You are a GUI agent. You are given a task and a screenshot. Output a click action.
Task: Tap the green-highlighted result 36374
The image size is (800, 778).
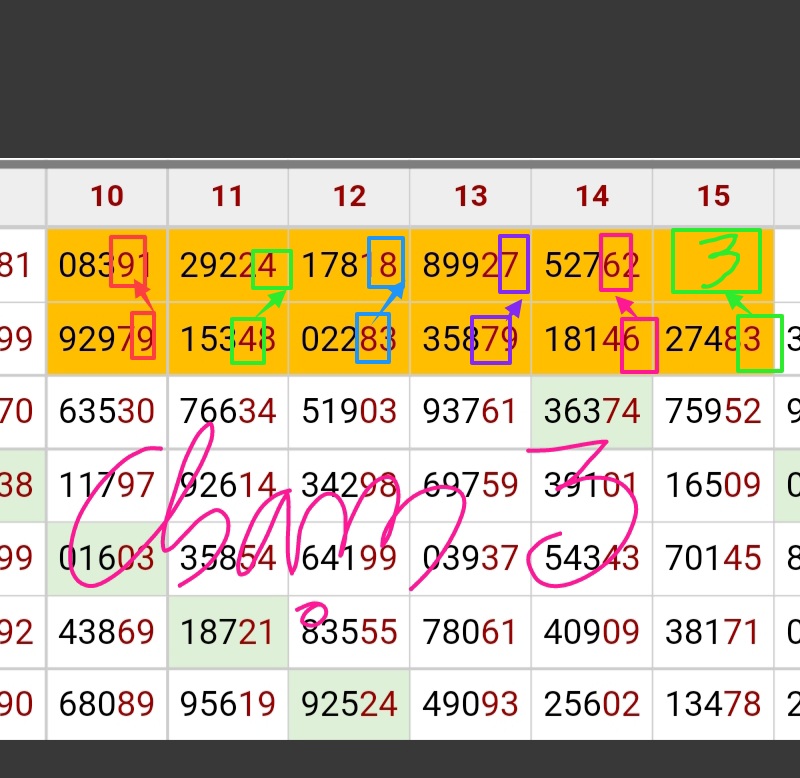click(x=592, y=412)
